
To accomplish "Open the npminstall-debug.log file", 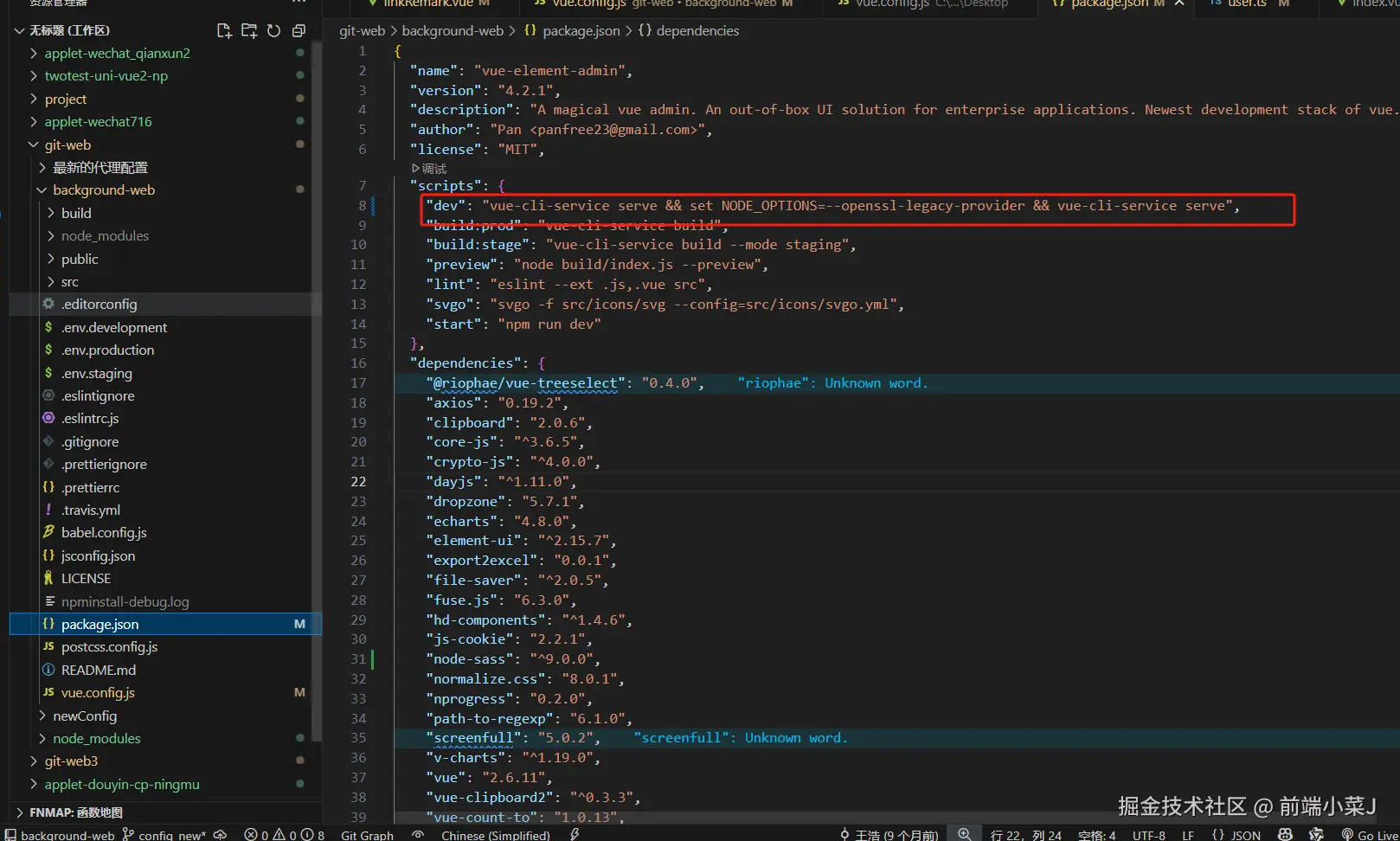I will (x=125, y=602).
